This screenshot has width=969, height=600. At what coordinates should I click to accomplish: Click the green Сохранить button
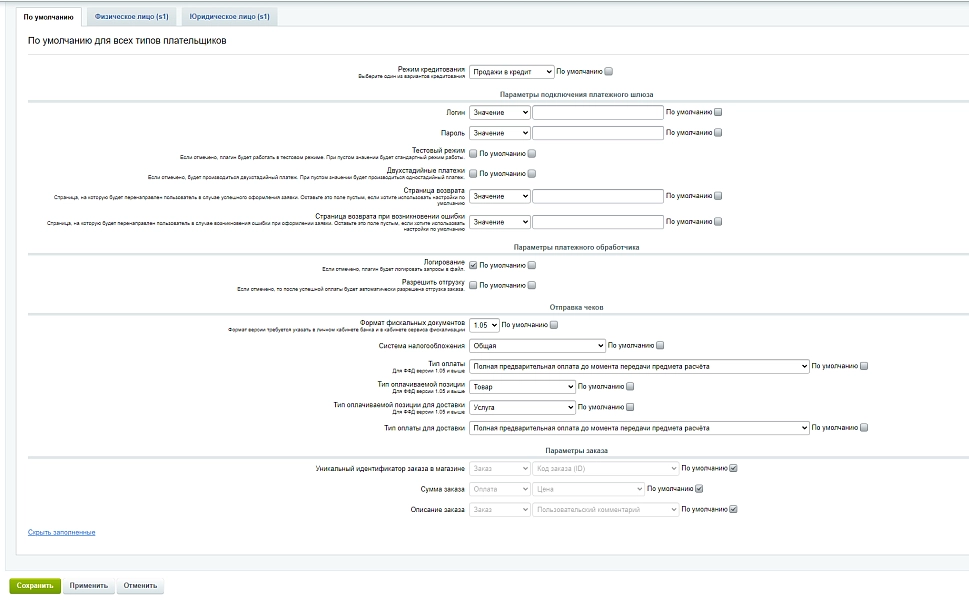click(x=35, y=586)
